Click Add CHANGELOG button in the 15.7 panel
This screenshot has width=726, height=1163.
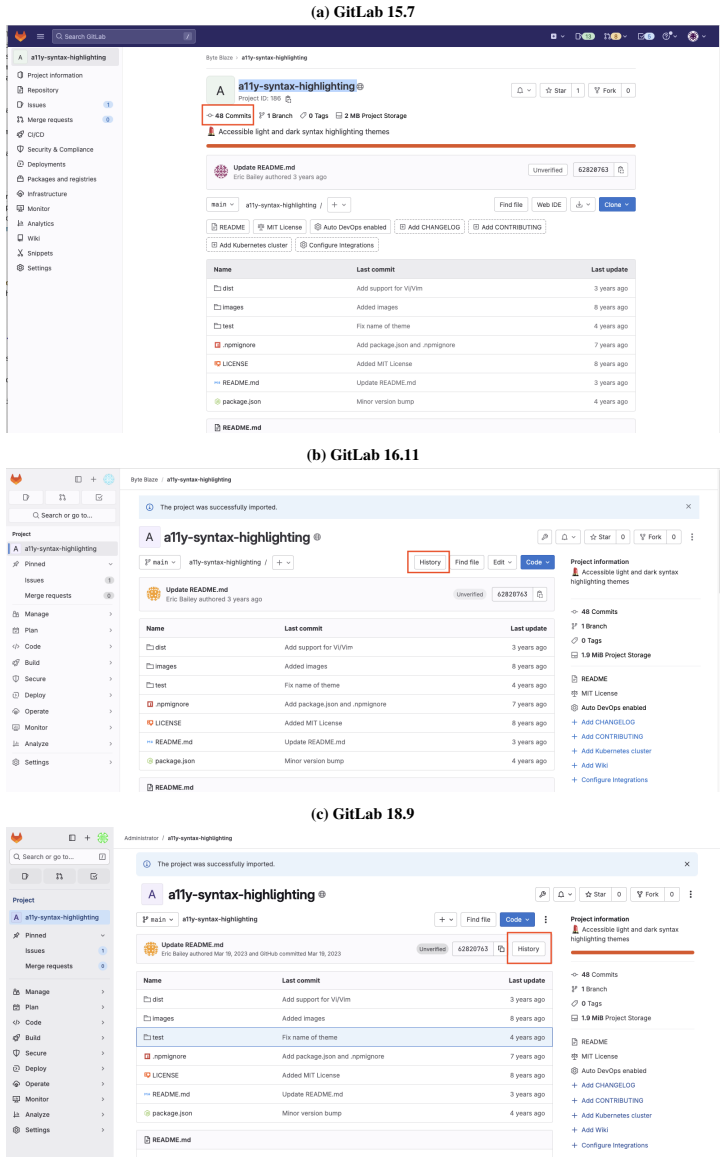click(x=429, y=227)
